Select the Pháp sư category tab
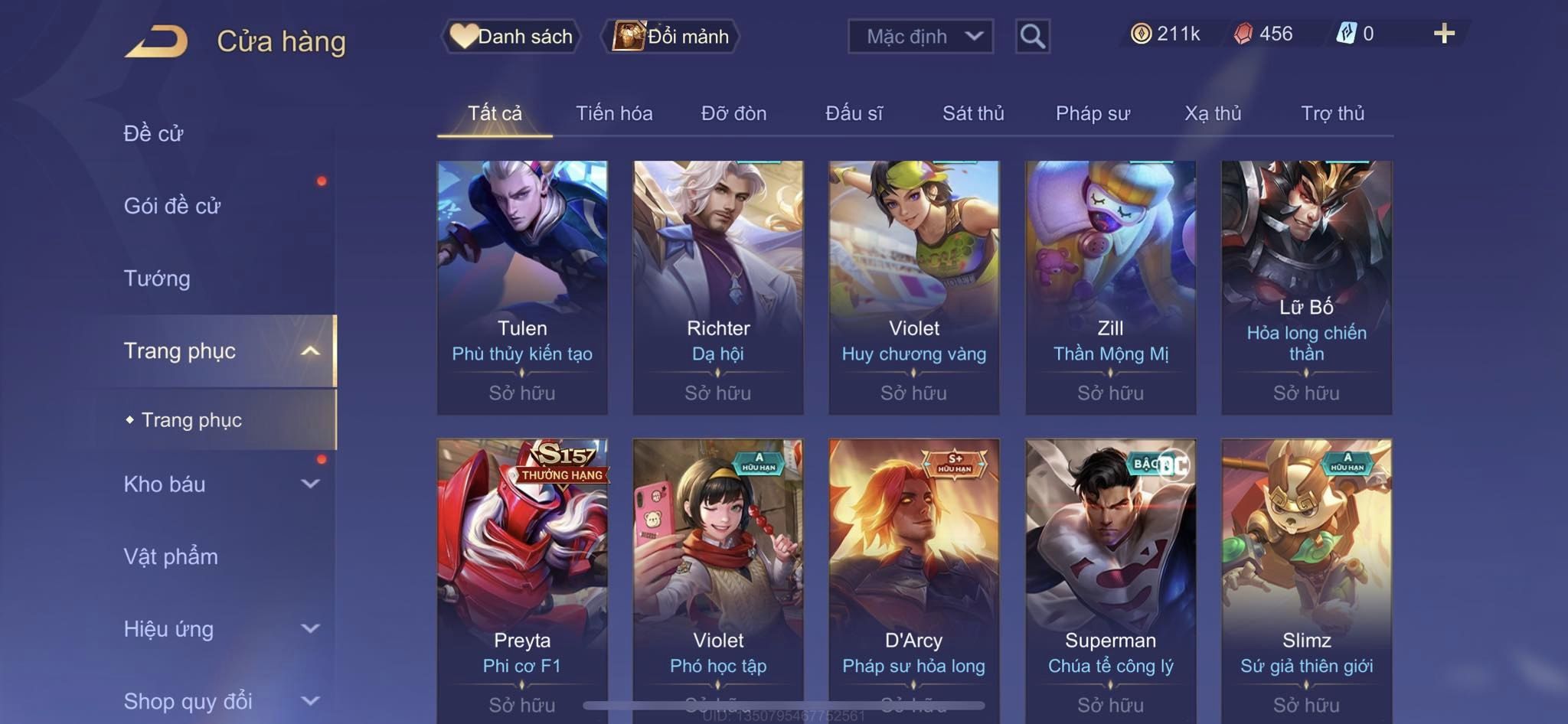1568x724 pixels. [1093, 113]
